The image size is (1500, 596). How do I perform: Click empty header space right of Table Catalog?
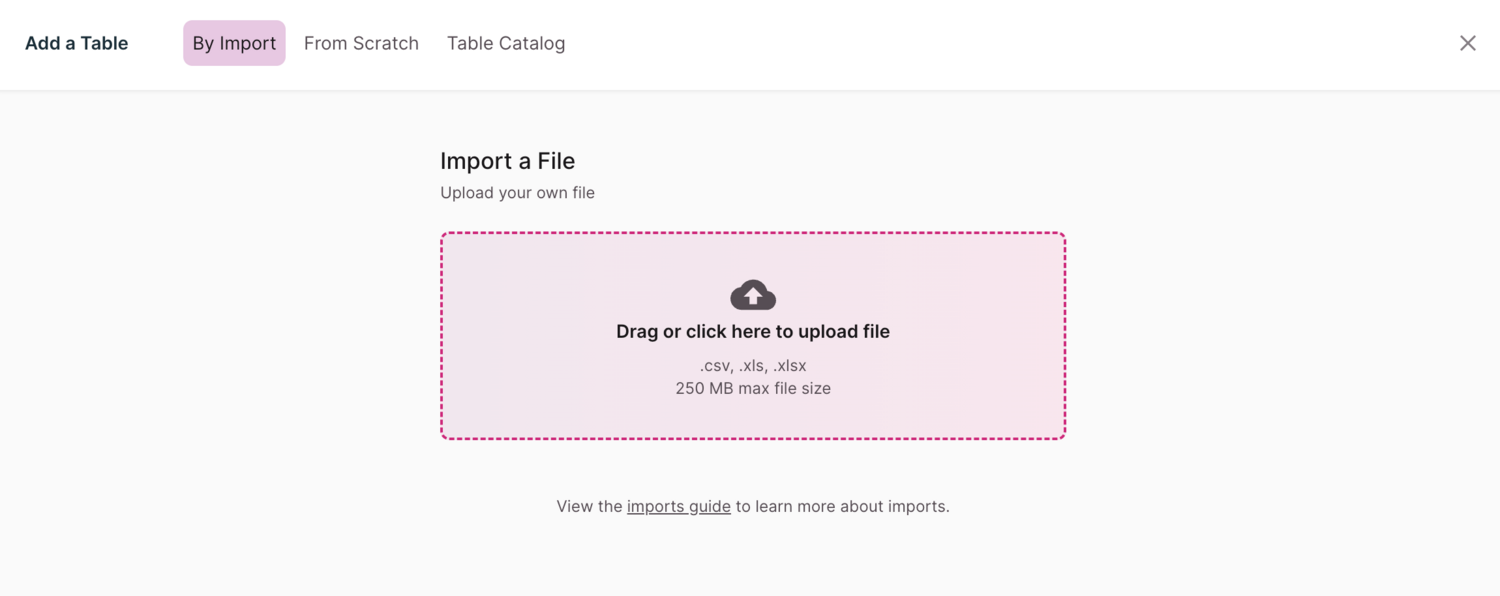point(1000,43)
